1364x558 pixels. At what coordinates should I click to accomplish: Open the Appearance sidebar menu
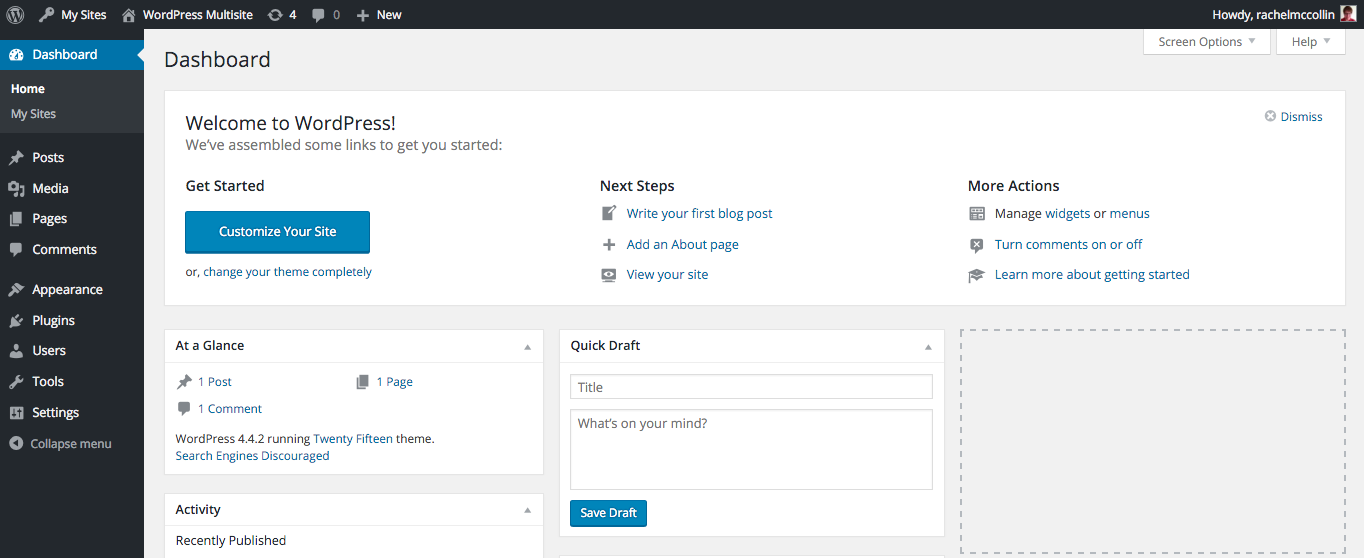[x=67, y=290]
